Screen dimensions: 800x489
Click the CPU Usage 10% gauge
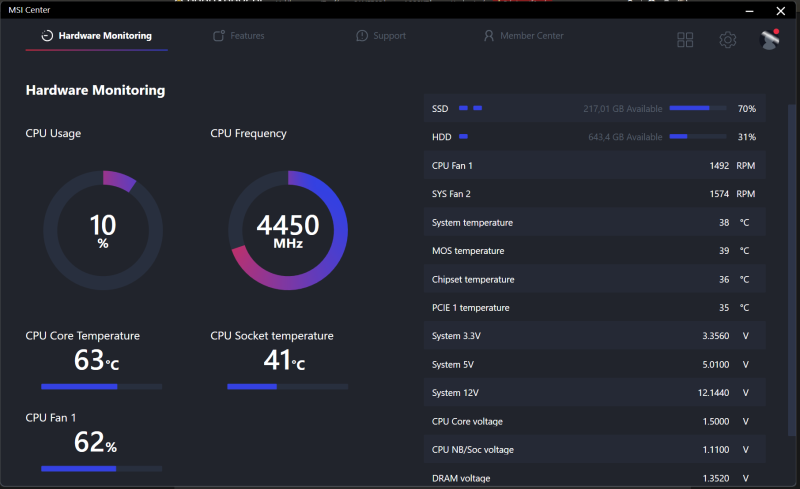pyautogui.click(x=103, y=230)
